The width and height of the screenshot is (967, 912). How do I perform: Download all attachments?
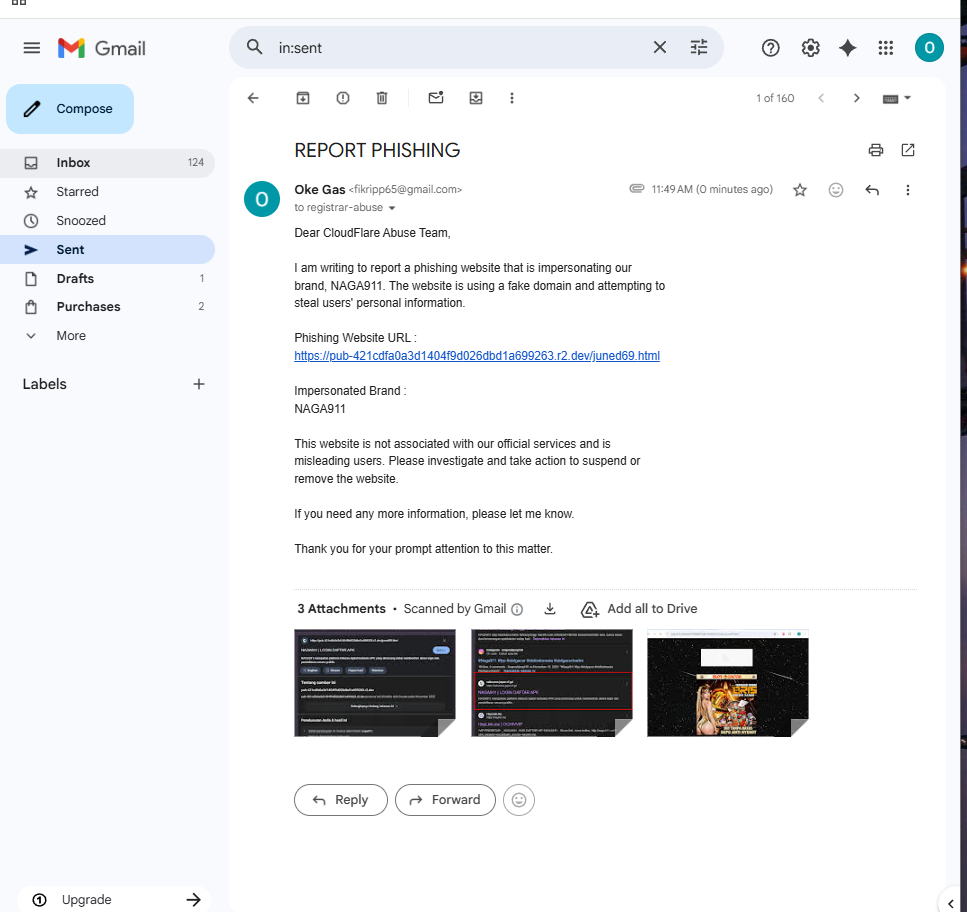pyautogui.click(x=549, y=609)
